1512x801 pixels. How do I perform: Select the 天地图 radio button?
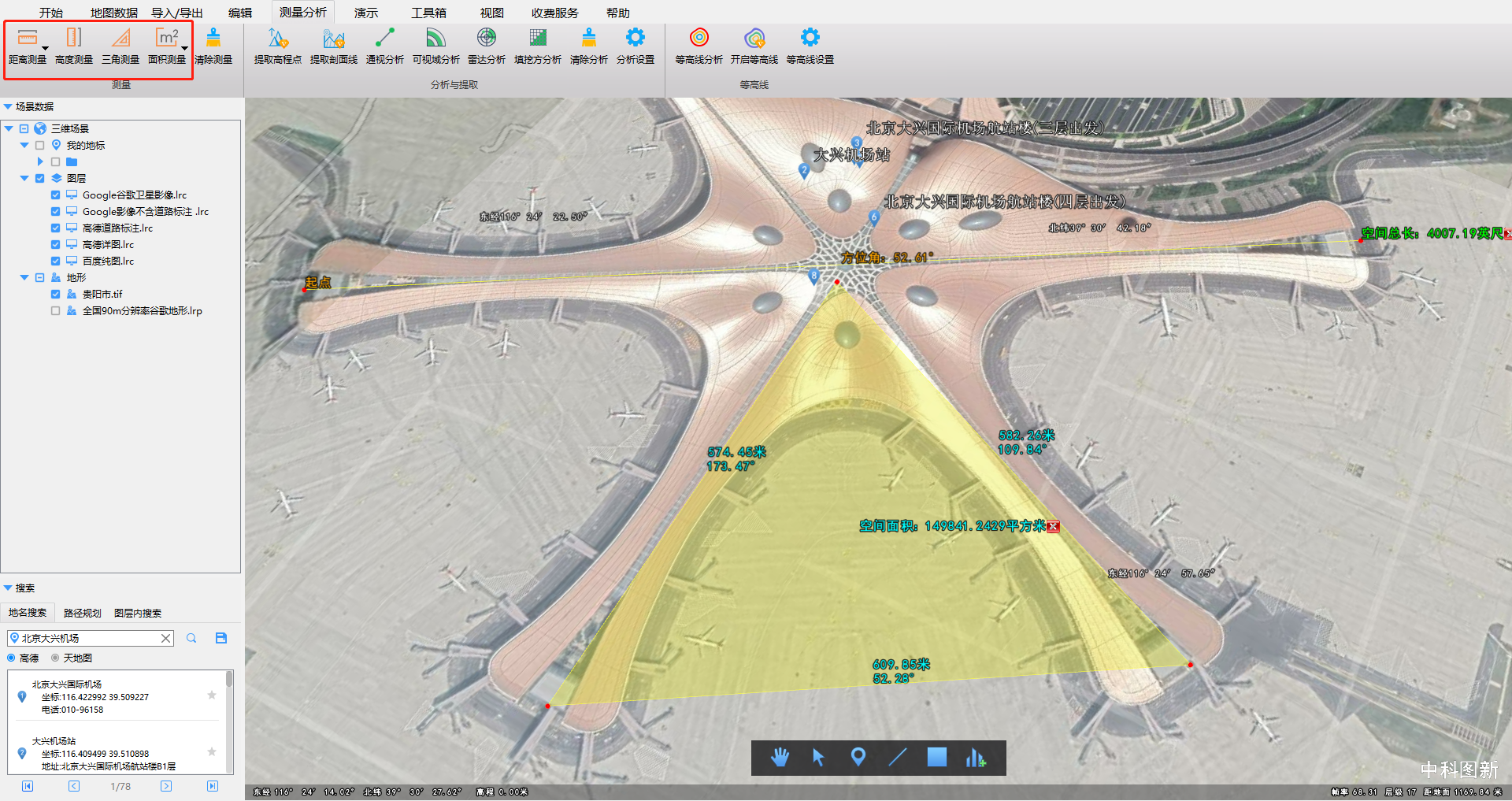(55, 658)
